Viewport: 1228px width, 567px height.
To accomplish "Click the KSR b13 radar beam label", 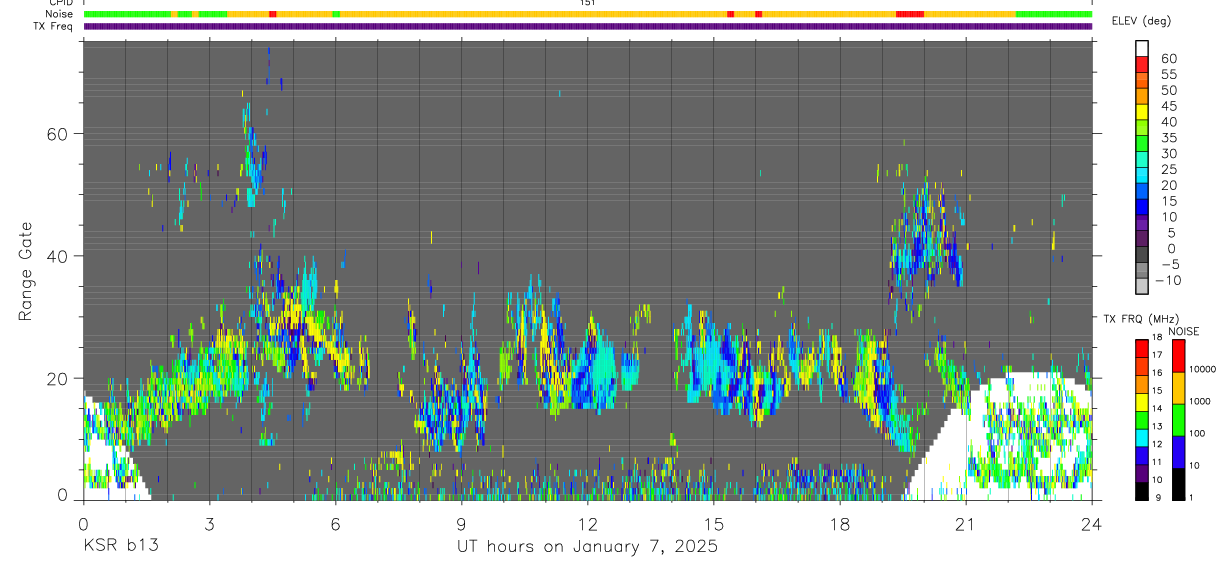I will 120,546.
